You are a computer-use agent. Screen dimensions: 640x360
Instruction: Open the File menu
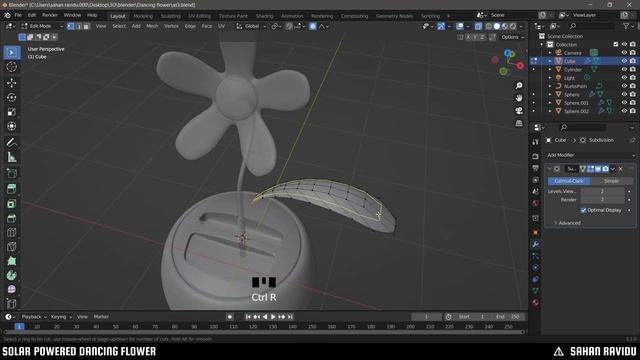coord(18,16)
